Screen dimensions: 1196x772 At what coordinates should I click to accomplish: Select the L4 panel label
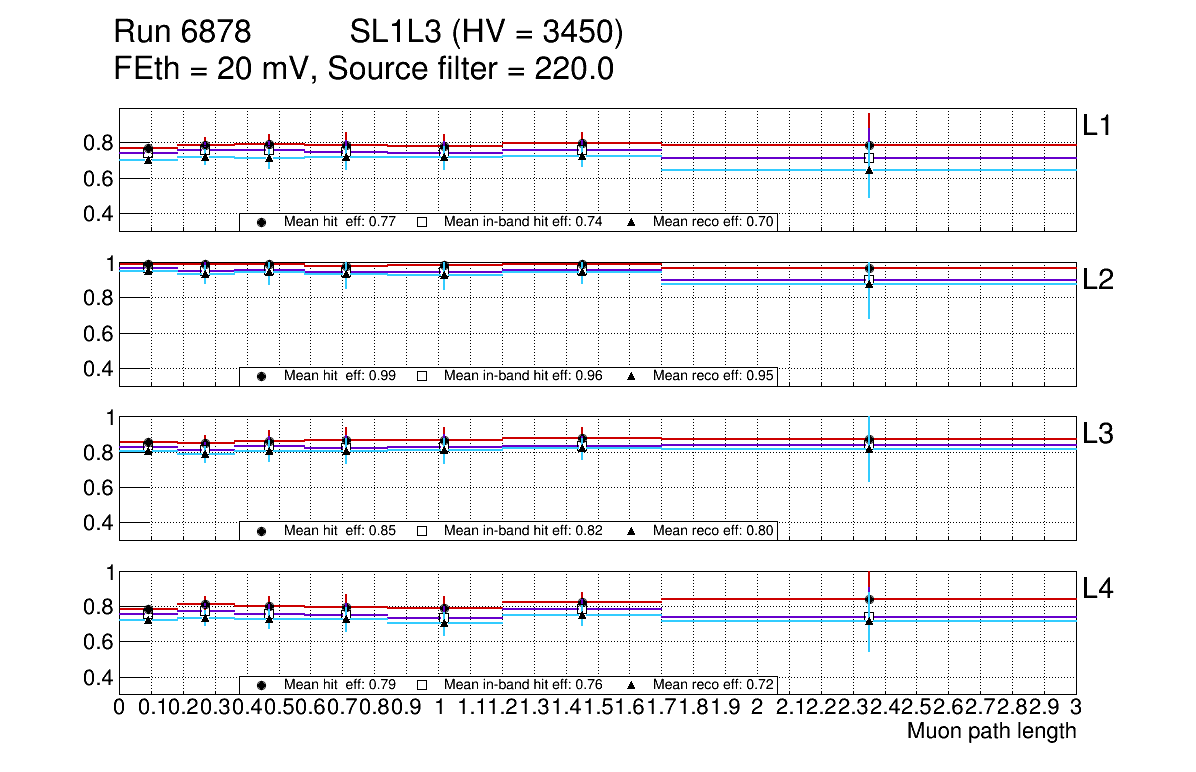pos(1099,589)
